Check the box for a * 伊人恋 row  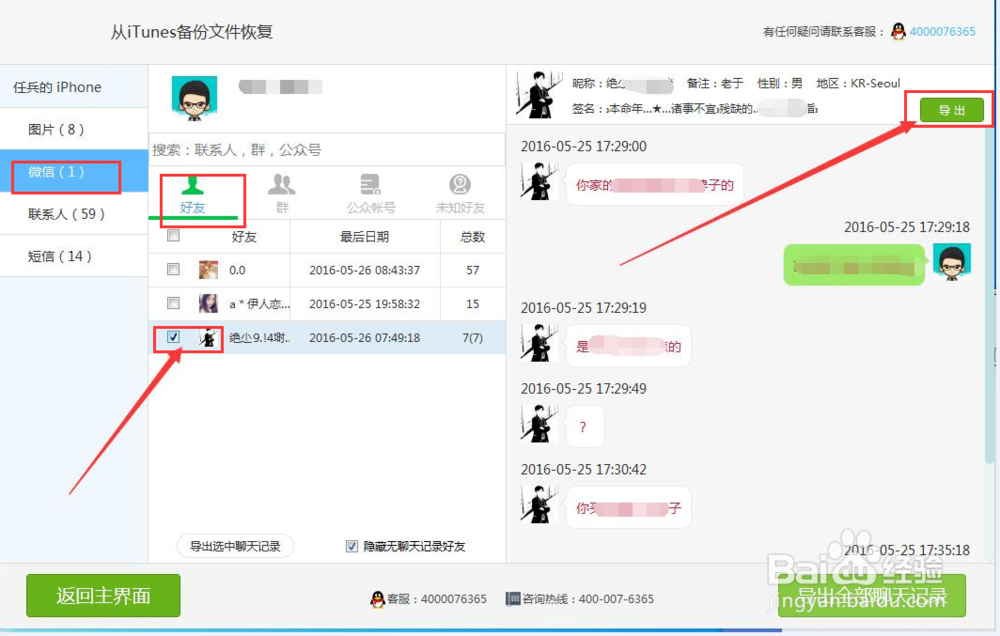(x=173, y=303)
